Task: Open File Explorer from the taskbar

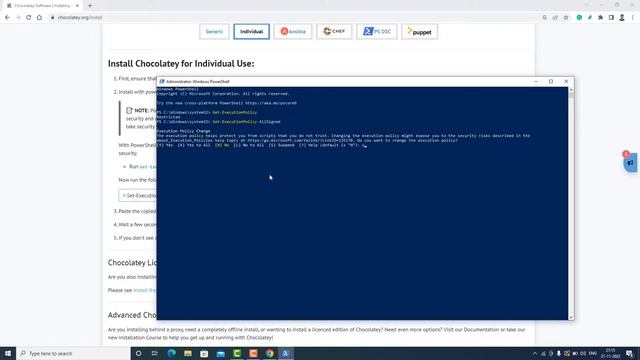Action: point(188,353)
